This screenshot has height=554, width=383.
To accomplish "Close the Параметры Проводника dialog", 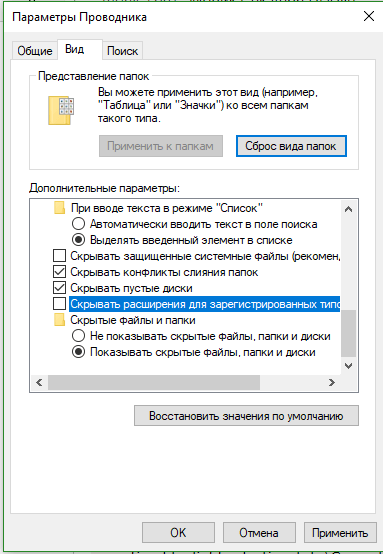I will click(369, 16).
